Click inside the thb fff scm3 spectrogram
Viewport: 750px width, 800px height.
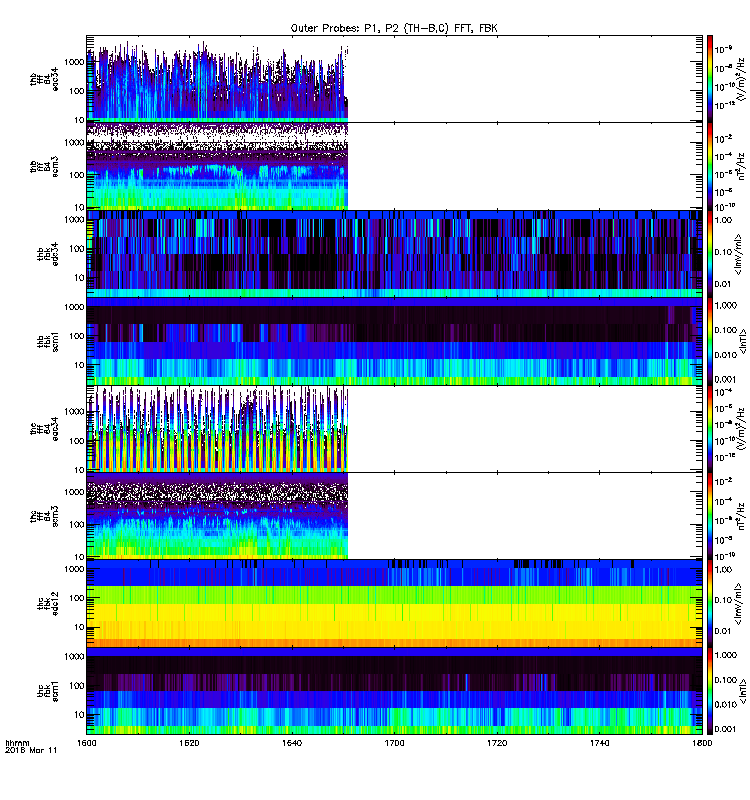[x=217, y=166]
